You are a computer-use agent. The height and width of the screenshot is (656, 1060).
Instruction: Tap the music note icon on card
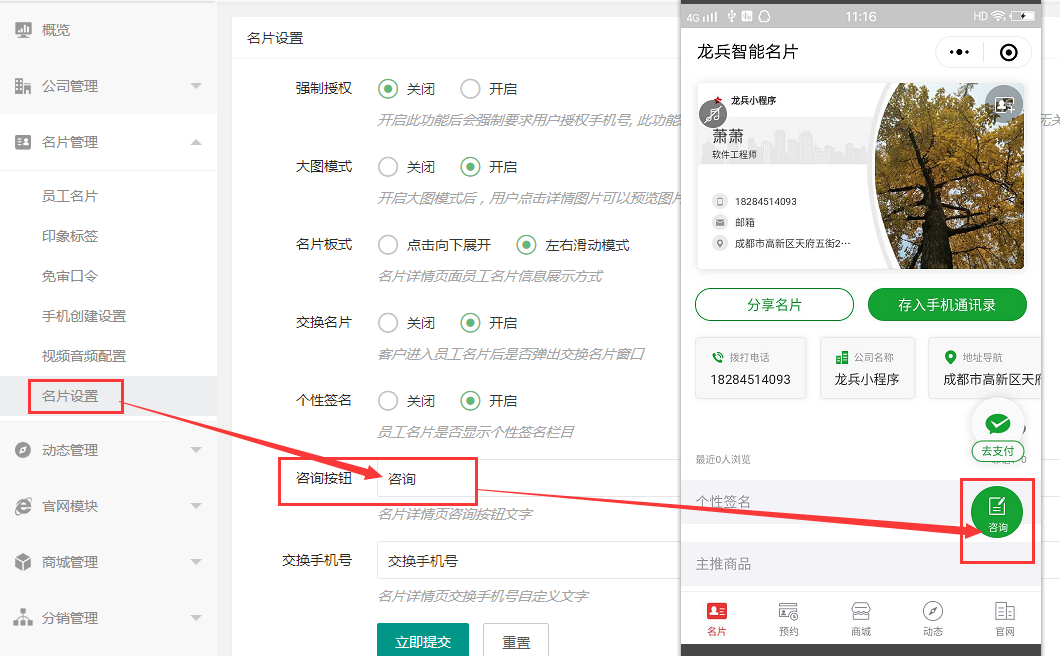coord(713,114)
